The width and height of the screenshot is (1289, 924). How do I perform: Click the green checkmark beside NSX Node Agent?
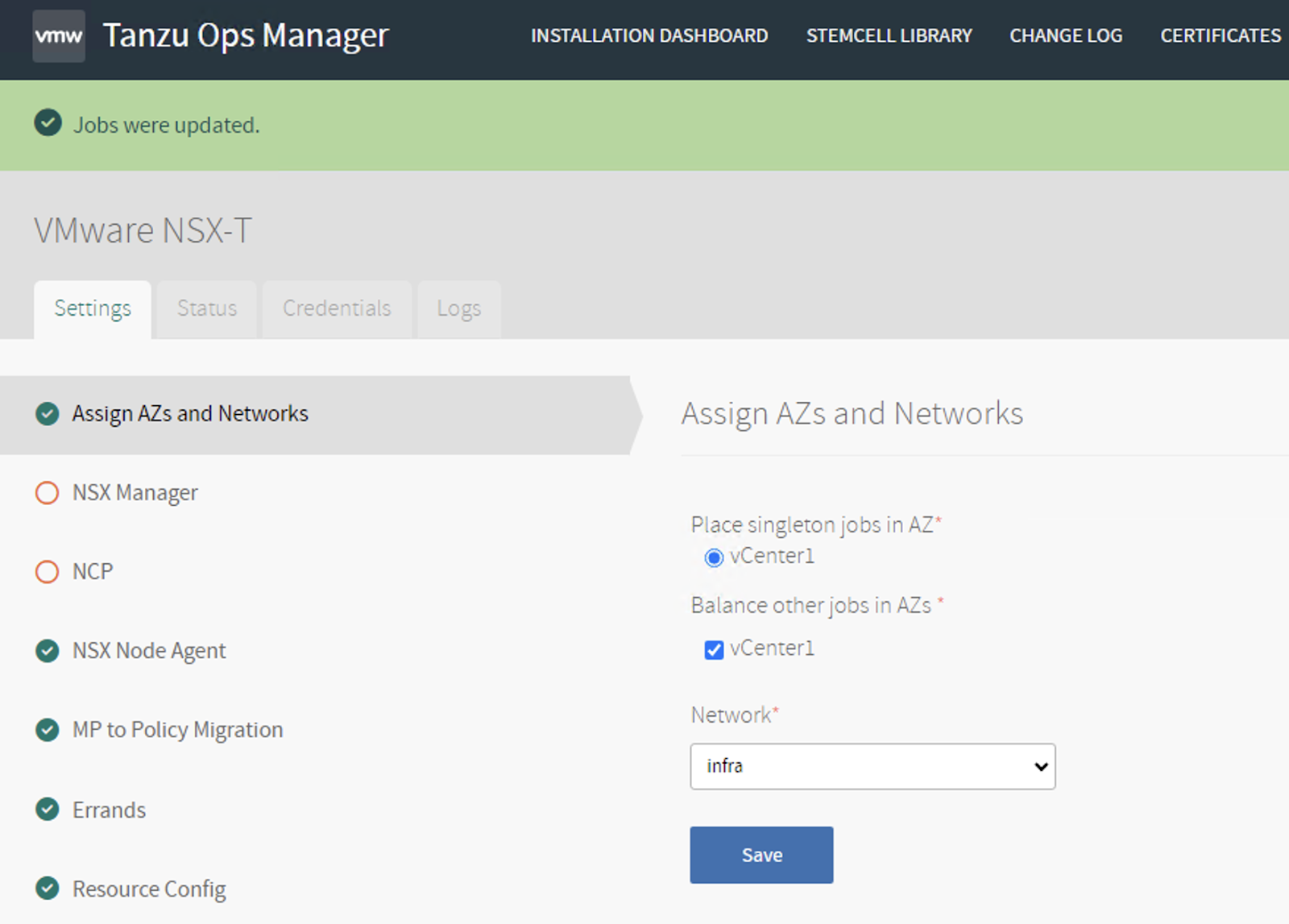point(48,651)
